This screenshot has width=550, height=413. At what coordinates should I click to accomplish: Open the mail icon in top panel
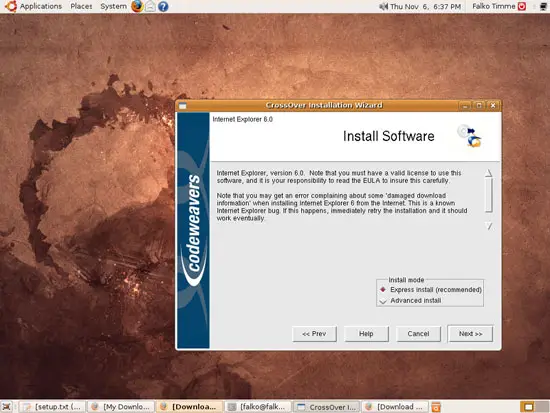pyautogui.click(x=150, y=6)
